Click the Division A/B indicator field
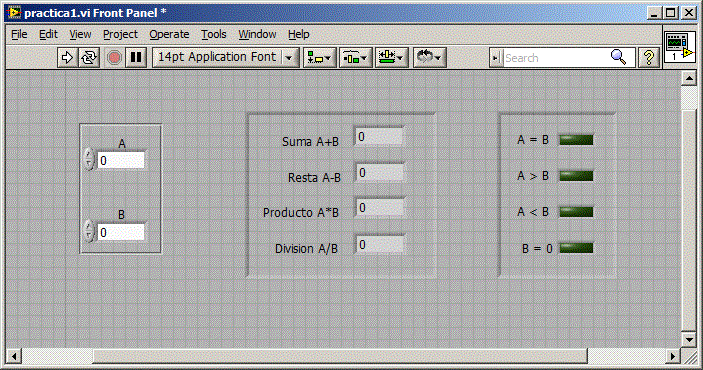The width and height of the screenshot is (703, 370). click(x=380, y=245)
